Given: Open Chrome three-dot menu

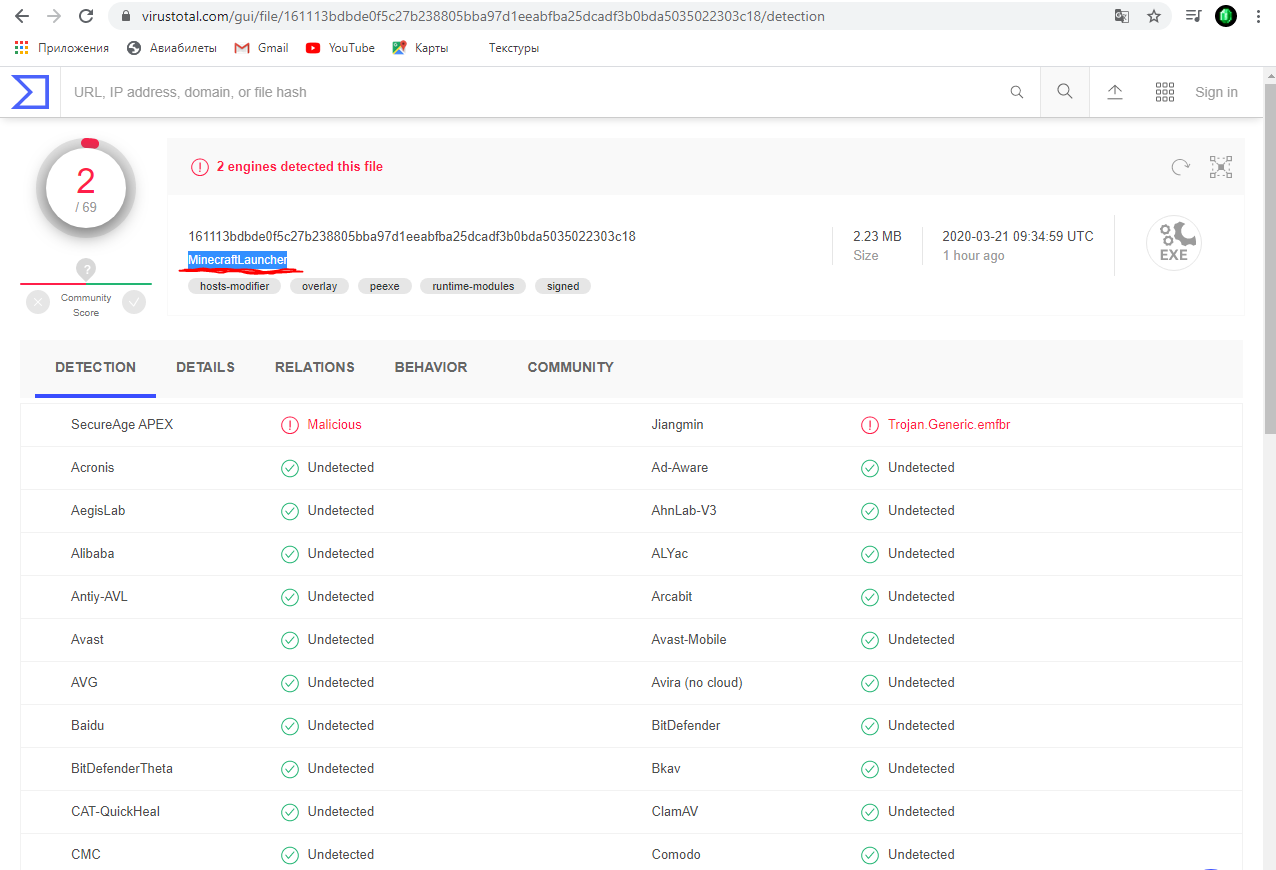Looking at the screenshot, I should coord(1258,16).
